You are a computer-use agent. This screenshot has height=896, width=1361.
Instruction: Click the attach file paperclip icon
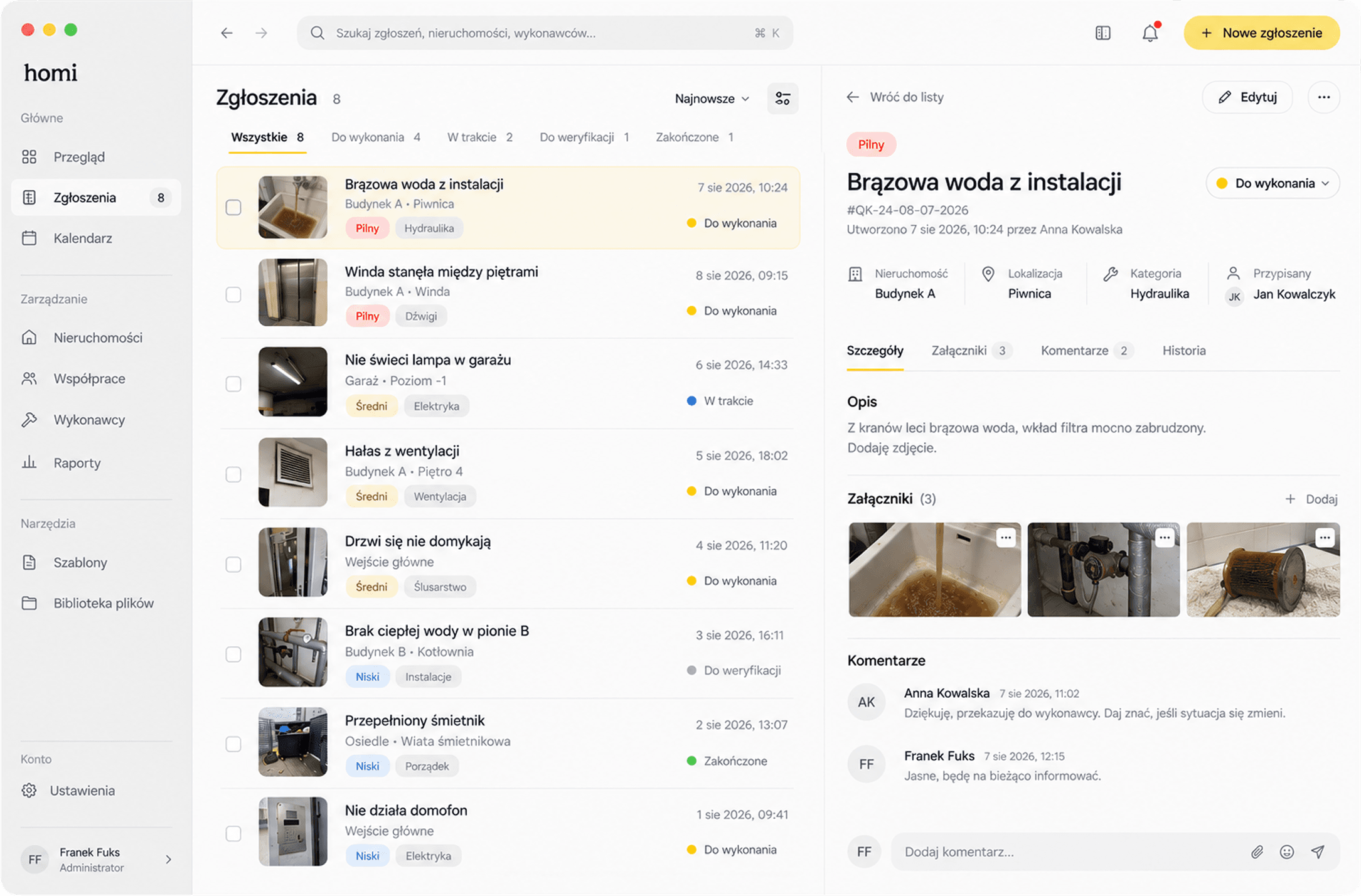[x=1257, y=851]
